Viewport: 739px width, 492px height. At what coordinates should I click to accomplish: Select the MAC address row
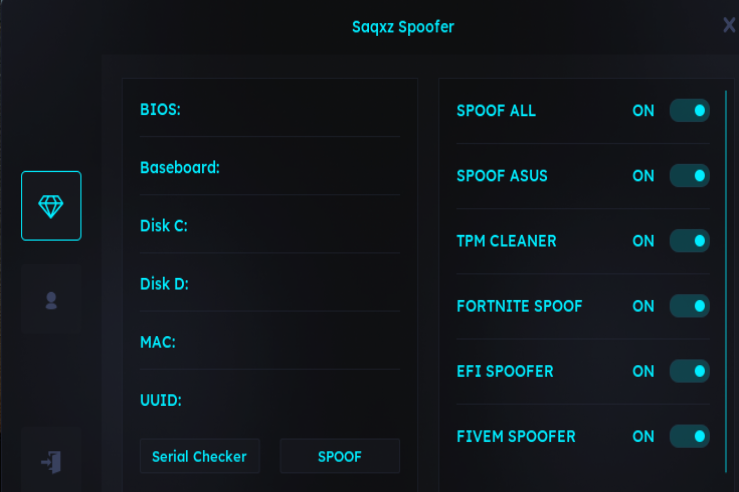[269, 342]
